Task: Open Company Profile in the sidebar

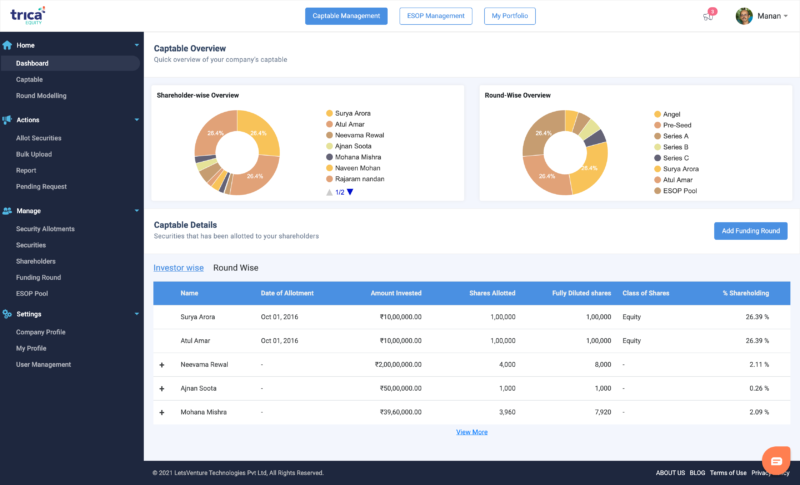Action: pyautogui.click(x=40, y=332)
